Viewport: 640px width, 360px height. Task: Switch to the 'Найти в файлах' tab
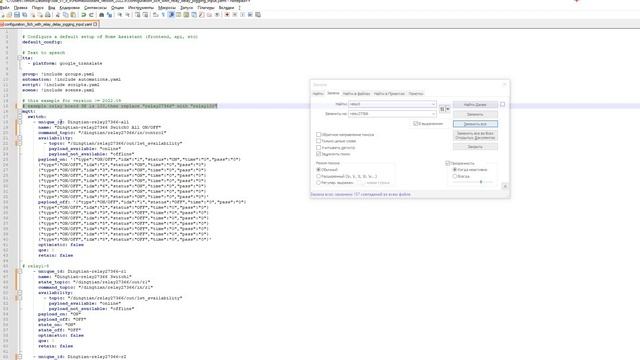pyautogui.click(x=356, y=93)
